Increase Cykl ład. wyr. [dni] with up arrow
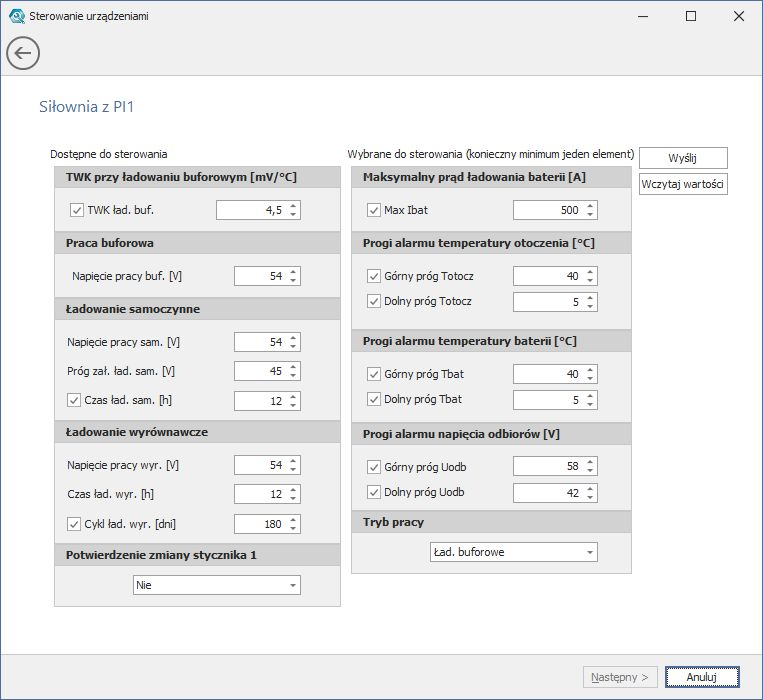 tap(293, 520)
